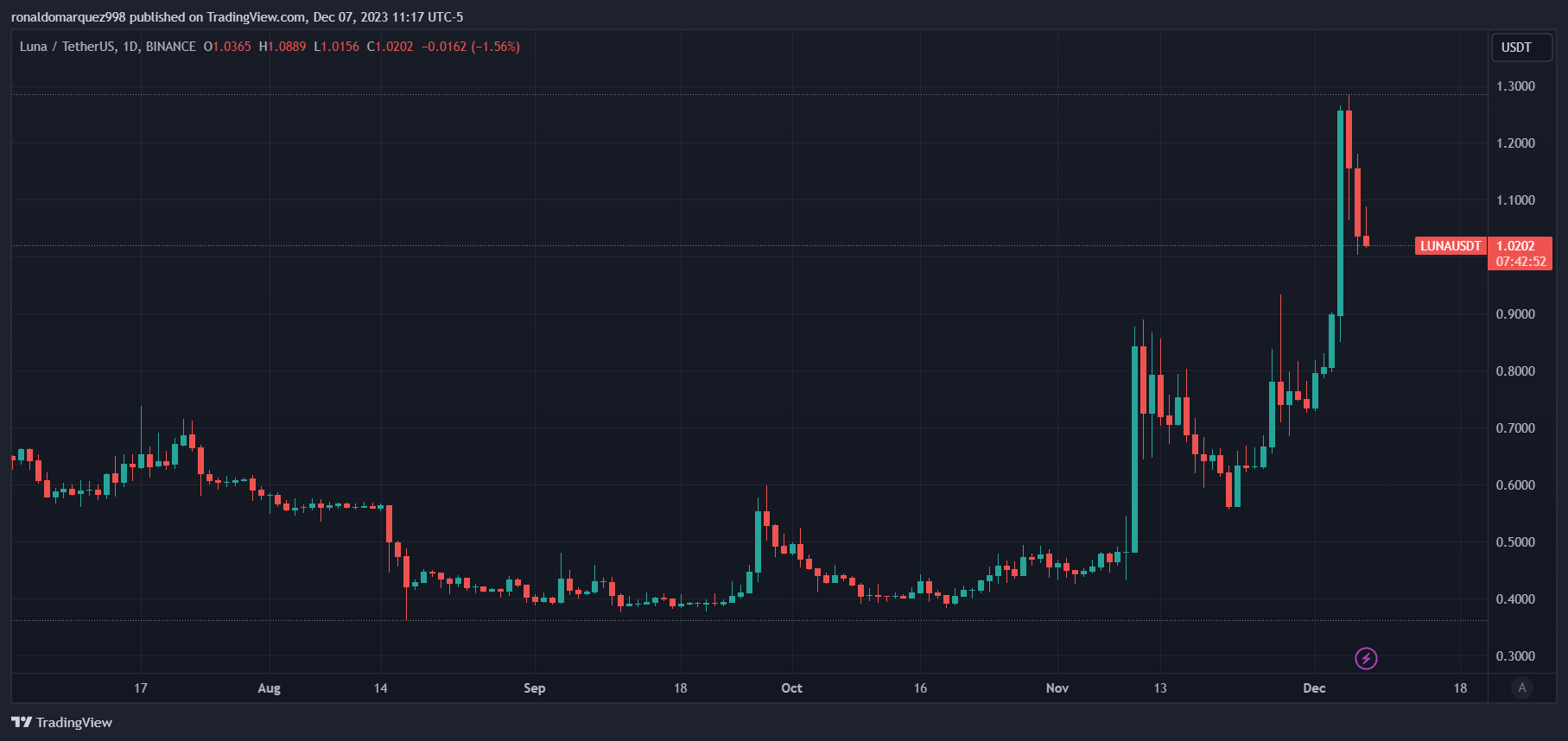
Task: Click the 0.9000 label on the price axis
Action: click(x=1515, y=314)
